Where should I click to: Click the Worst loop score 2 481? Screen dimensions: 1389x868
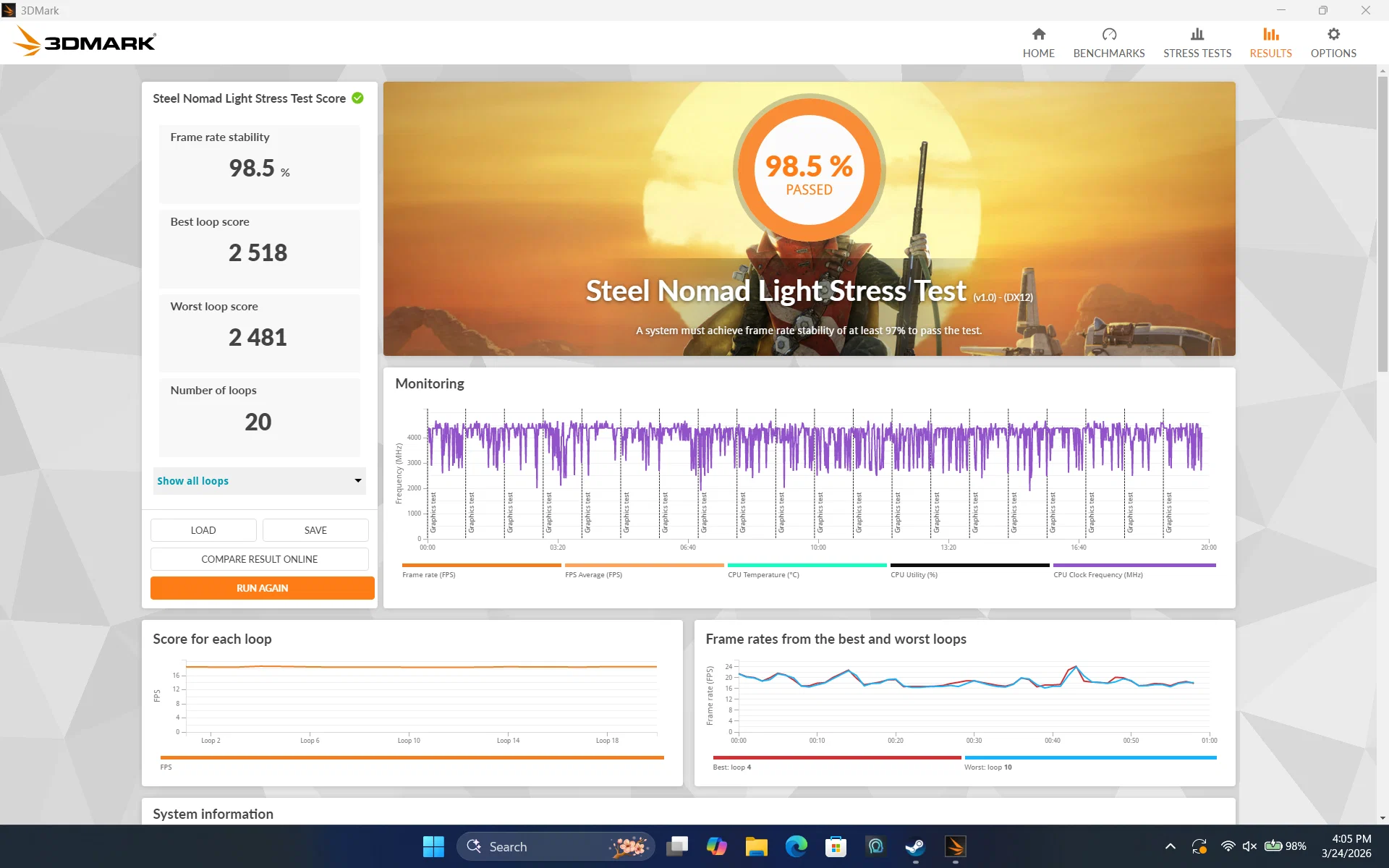coord(258,337)
